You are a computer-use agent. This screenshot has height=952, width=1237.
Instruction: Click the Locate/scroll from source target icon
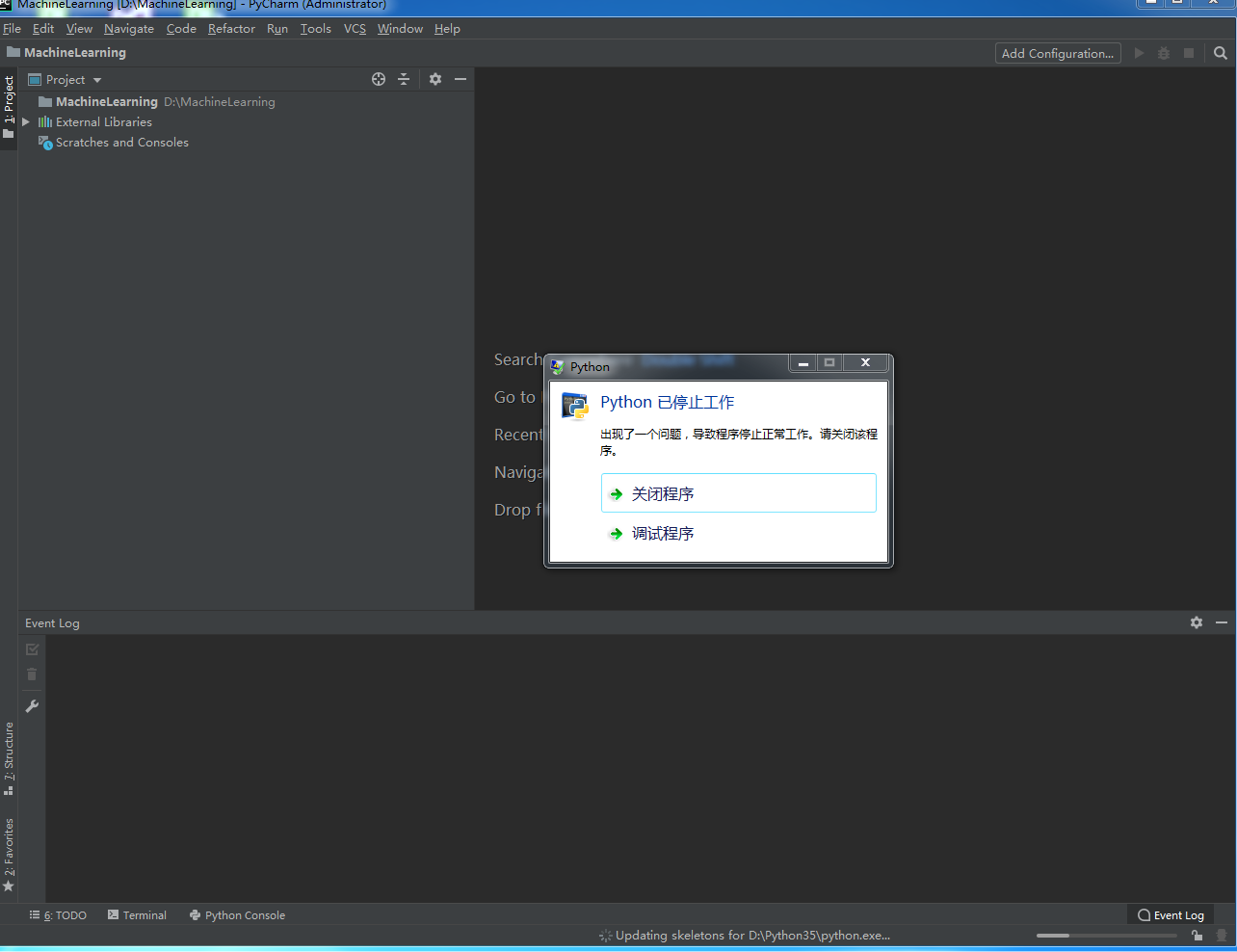[x=379, y=79]
